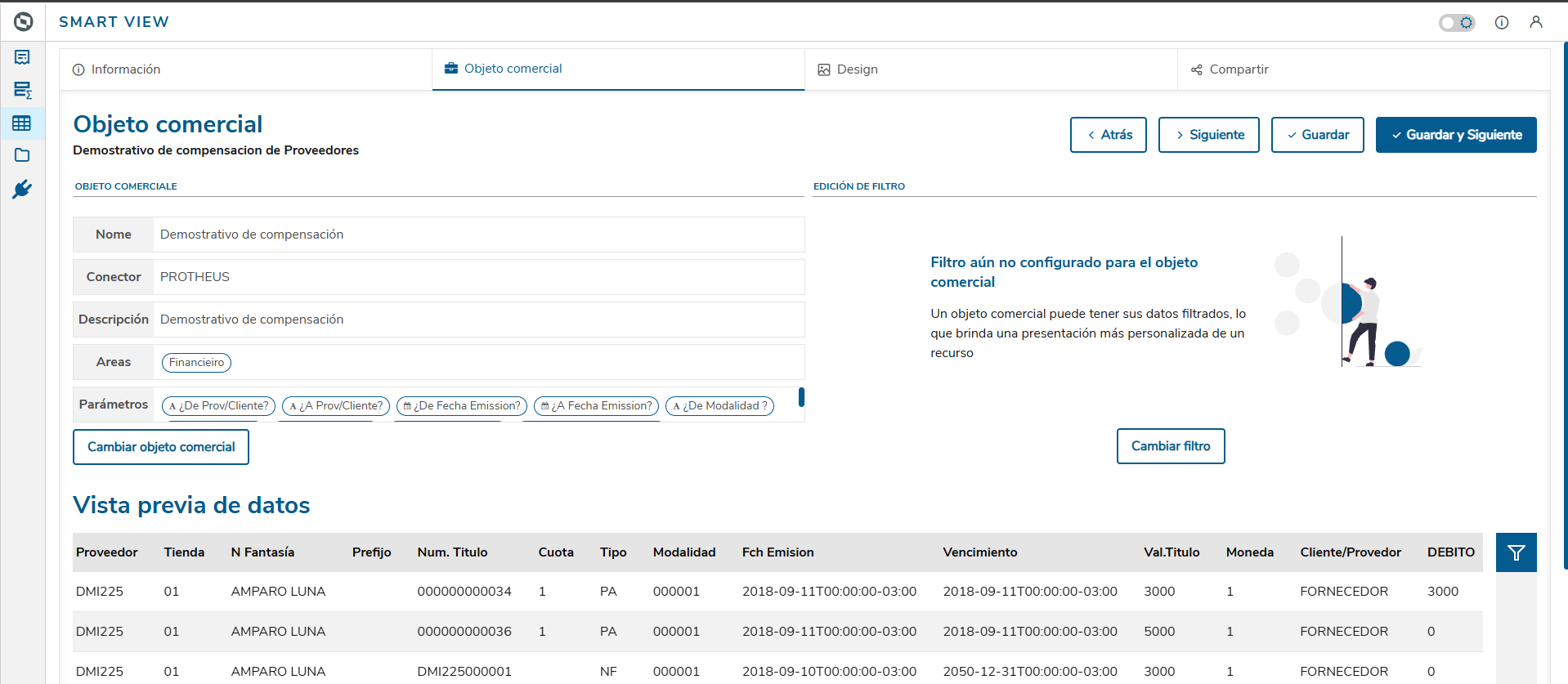1568x684 pixels.
Task: Open the sidebar folder icon
Action: 22,155
